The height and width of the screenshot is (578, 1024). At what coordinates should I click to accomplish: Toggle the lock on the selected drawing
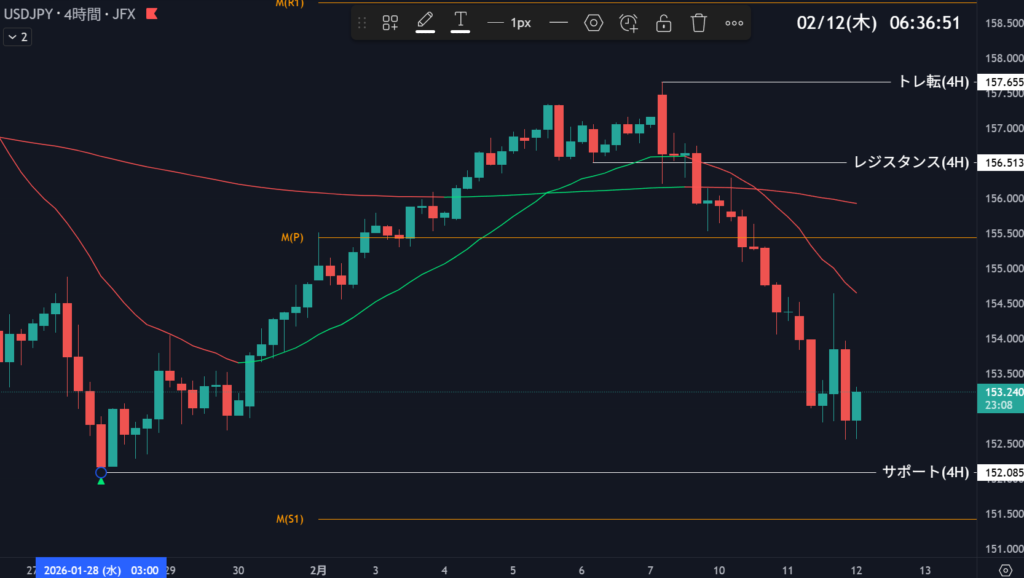coord(663,23)
